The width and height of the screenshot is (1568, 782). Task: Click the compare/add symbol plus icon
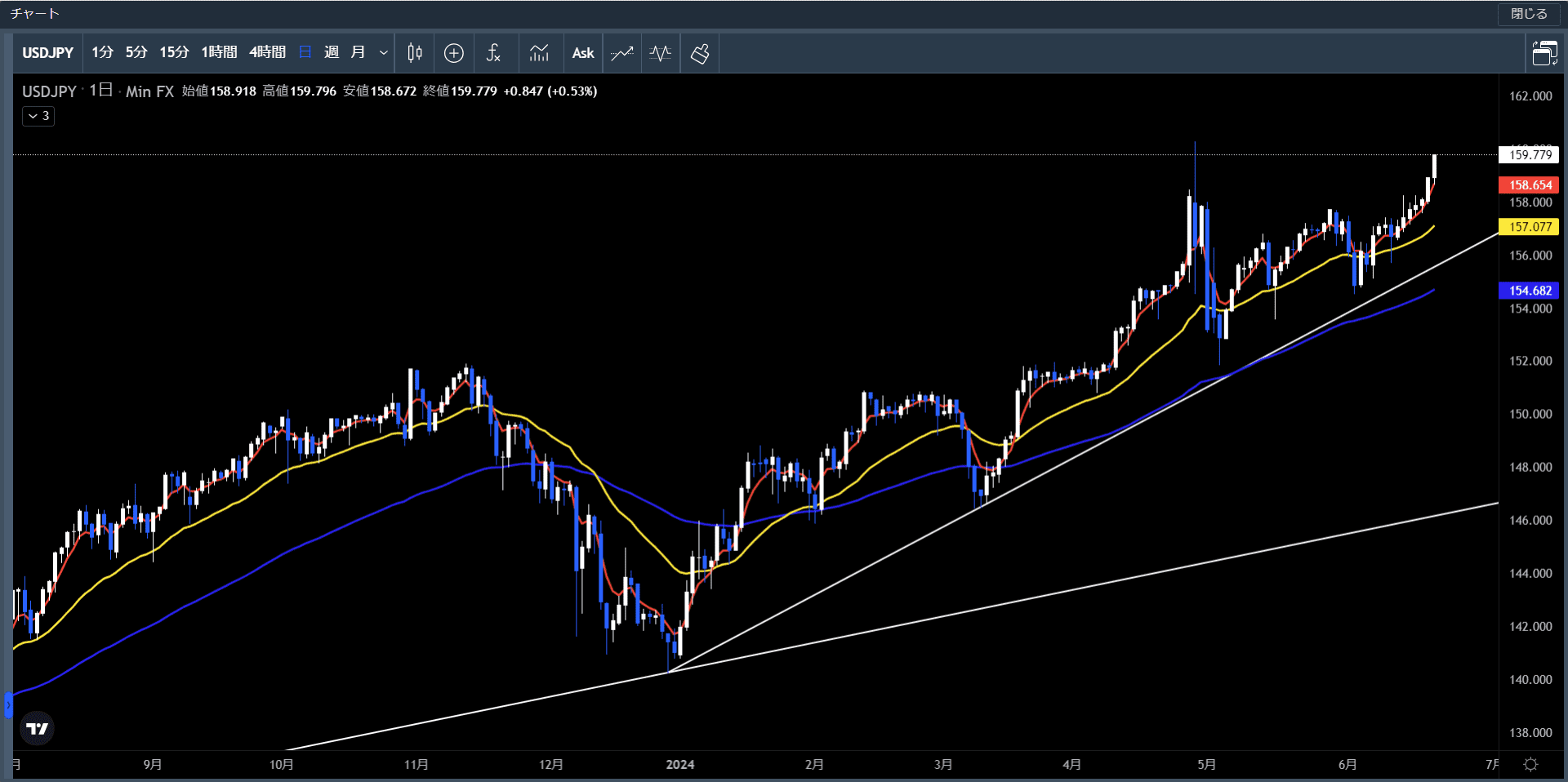click(454, 53)
